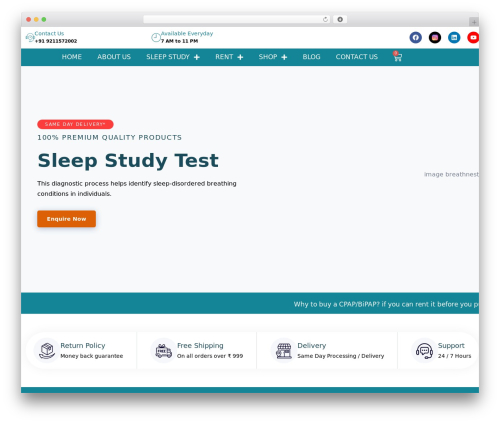This screenshot has width=500, height=423.
Task: Click the phone number +91 9211572002
Action: coord(56,41)
